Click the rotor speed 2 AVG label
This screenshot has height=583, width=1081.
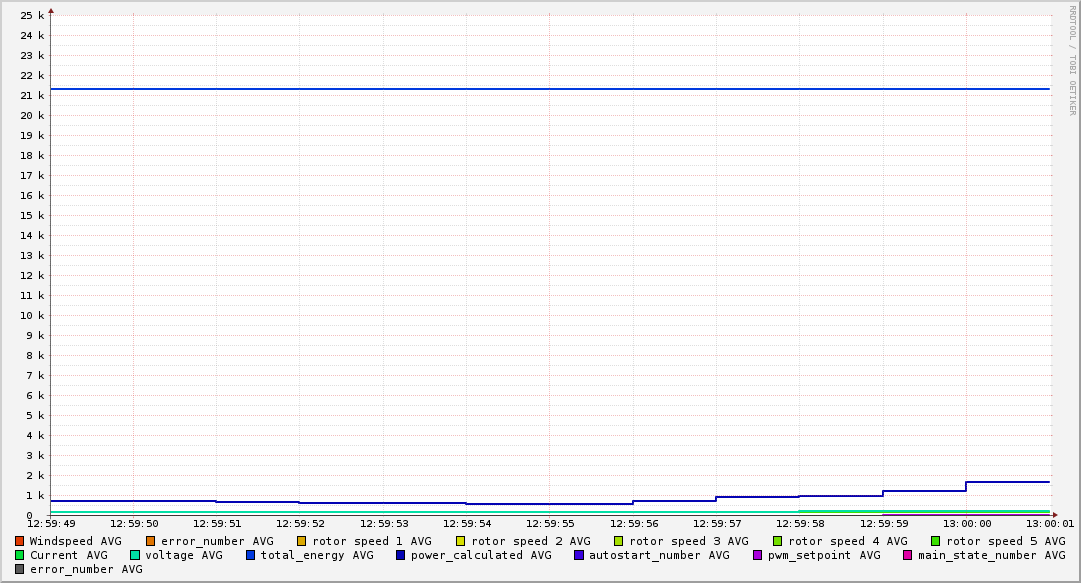(x=530, y=541)
